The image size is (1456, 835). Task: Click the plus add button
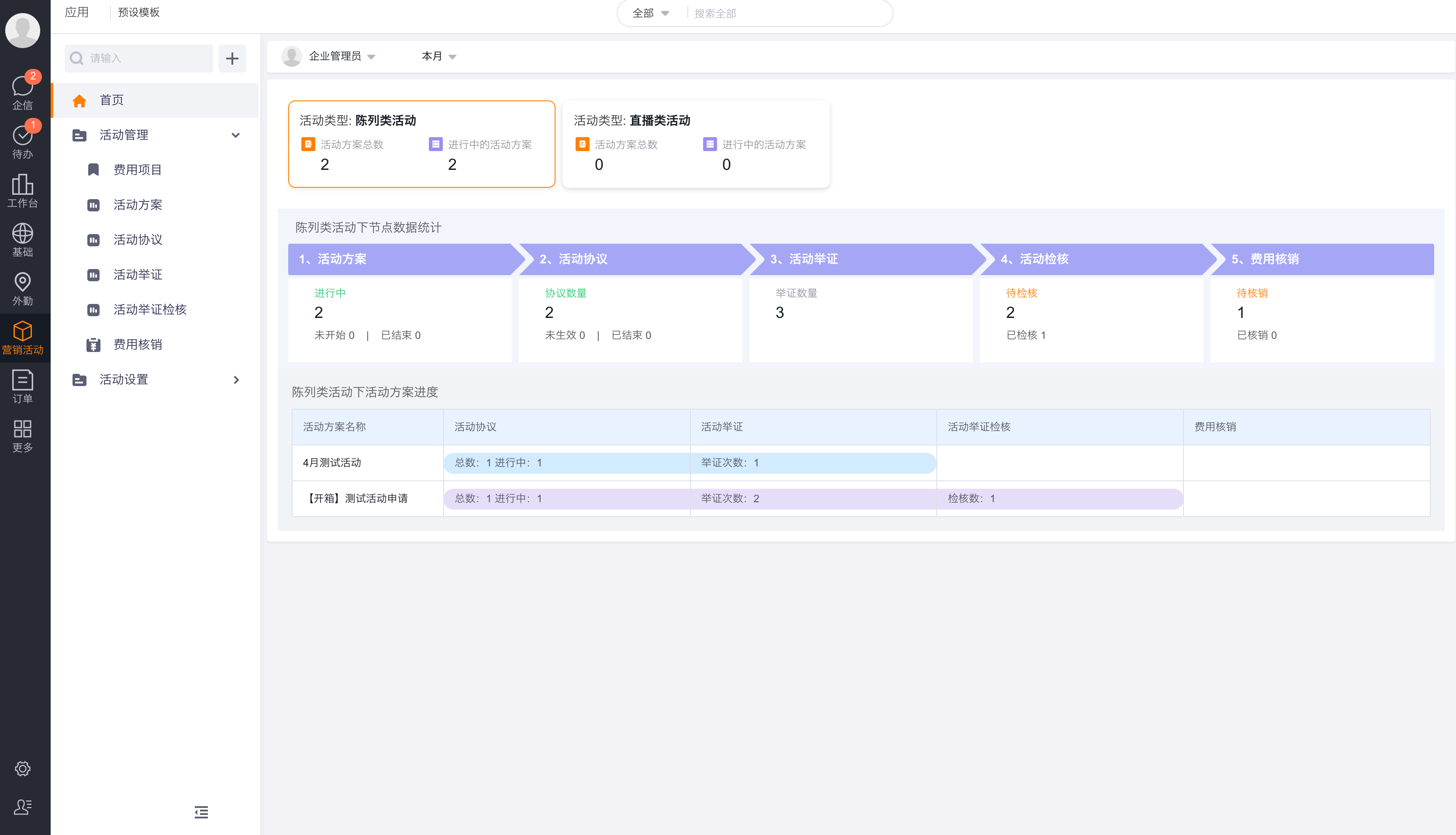tap(231, 58)
